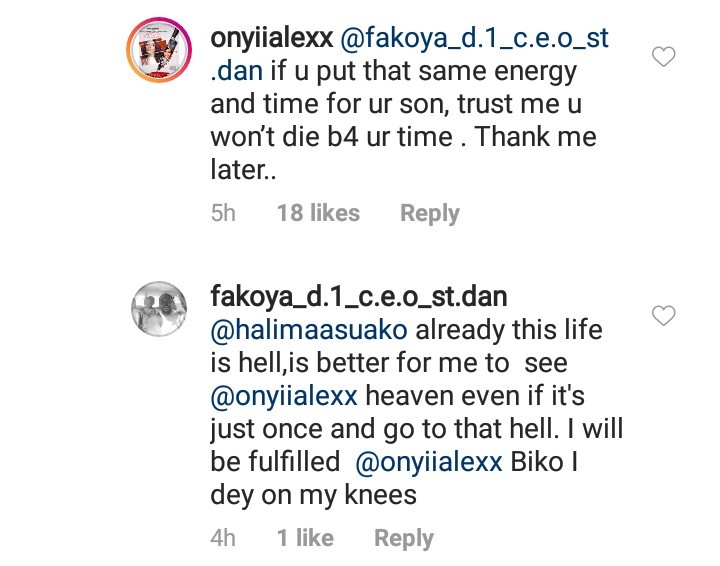Open the bold fakoya_d.1_c.e.o_st.dan username on the second comment
Image resolution: width=720 pixels, height=566 pixels.
click(360, 296)
